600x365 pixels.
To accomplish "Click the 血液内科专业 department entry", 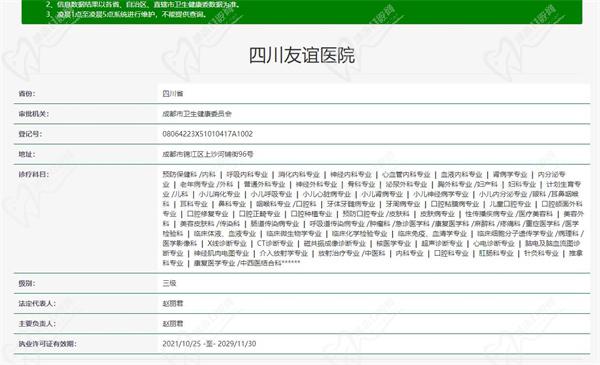I will pos(461,174).
